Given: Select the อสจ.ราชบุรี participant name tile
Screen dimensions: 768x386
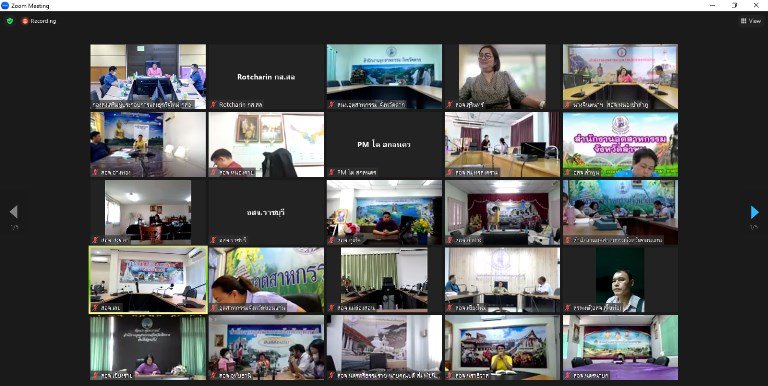Looking at the screenshot, I should (x=266, y=212).
